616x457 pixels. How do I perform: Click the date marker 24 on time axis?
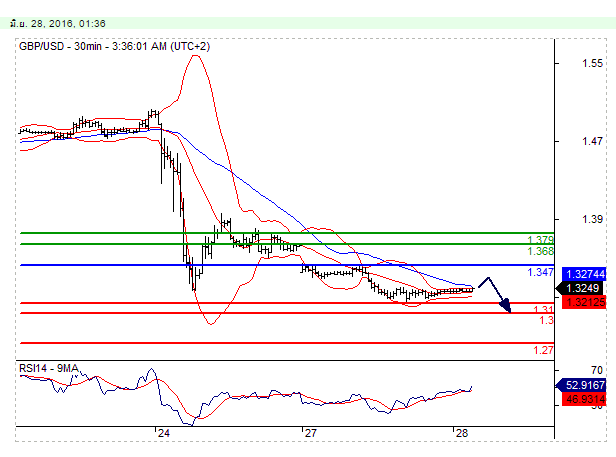point(163,433)
